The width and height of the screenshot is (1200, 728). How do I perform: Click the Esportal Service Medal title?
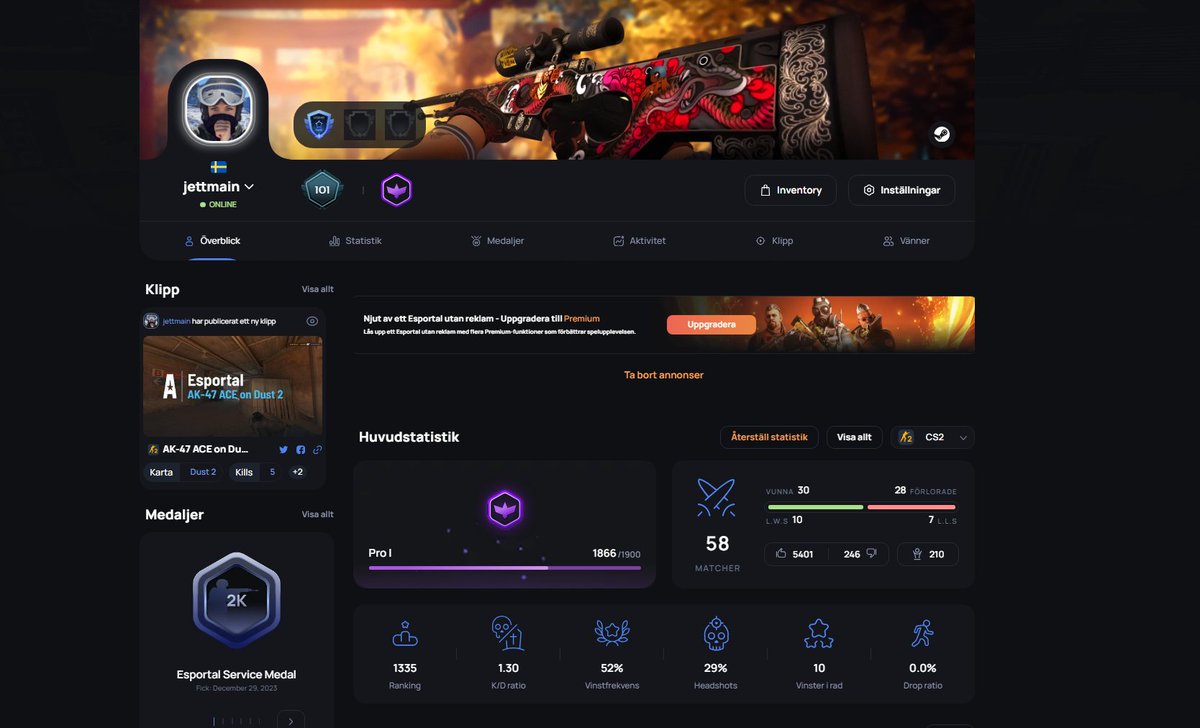237,674
